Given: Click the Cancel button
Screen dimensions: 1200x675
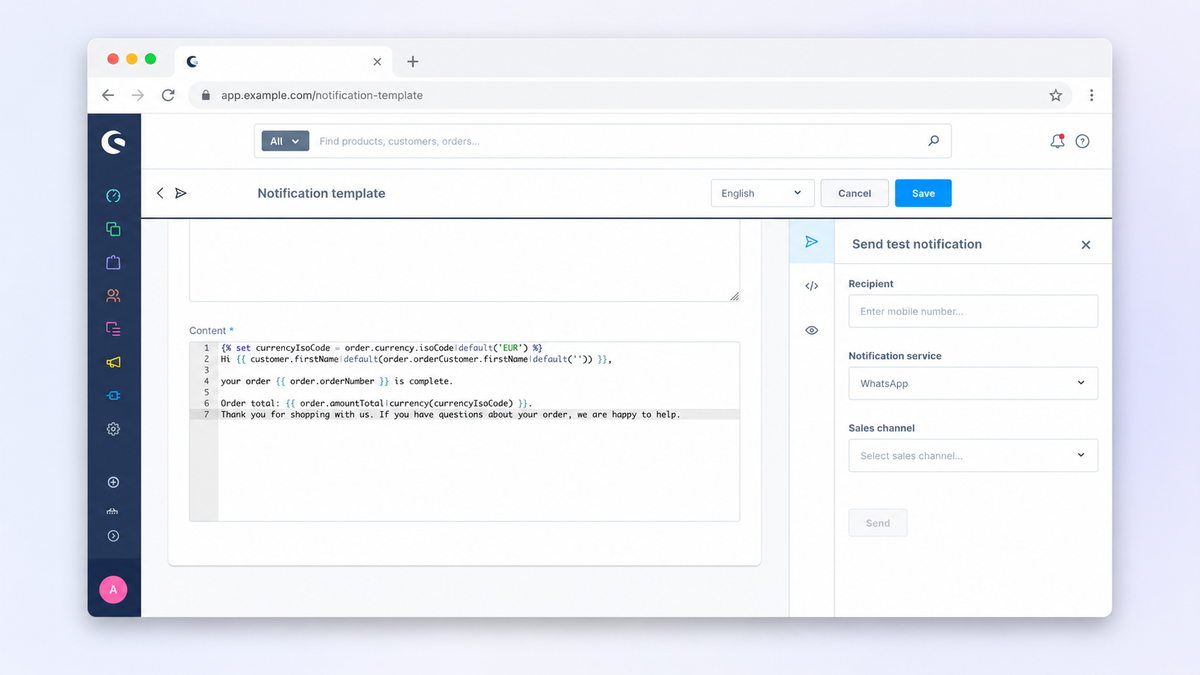Looking at the screenshot, I should (855, 193).
